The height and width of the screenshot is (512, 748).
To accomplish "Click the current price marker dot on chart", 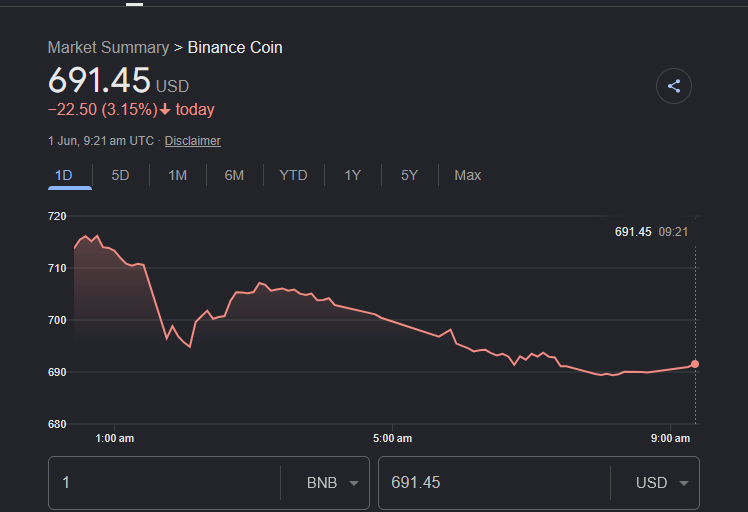I will coord(695,364).
